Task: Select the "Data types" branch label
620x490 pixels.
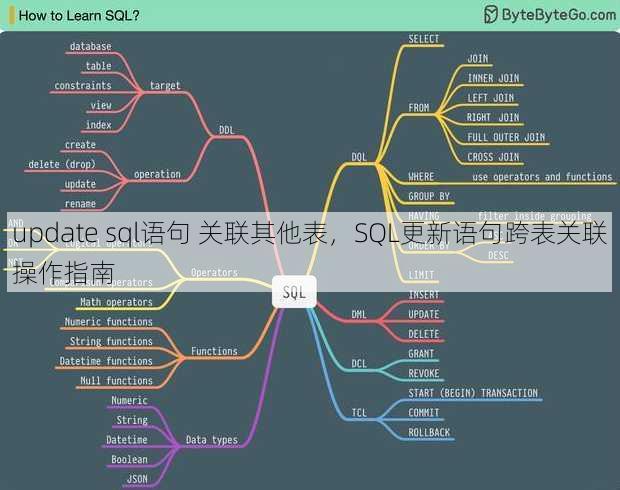Action: coord(212,440)
